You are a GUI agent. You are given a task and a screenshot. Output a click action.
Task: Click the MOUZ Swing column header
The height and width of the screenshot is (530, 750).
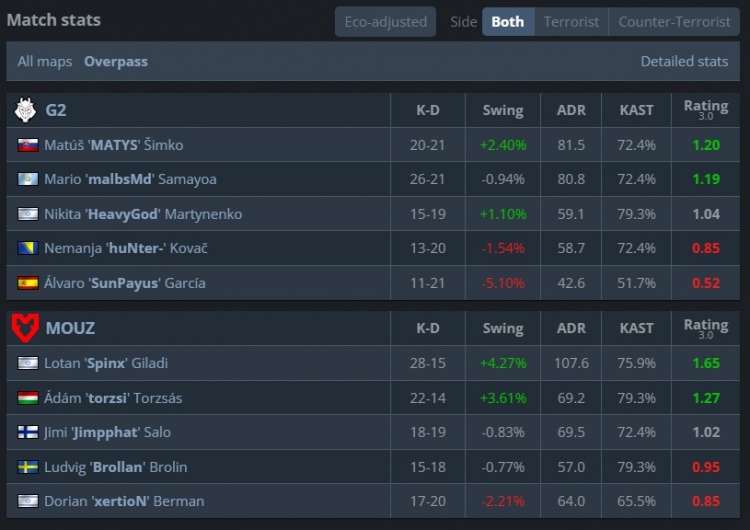(503, 328)
